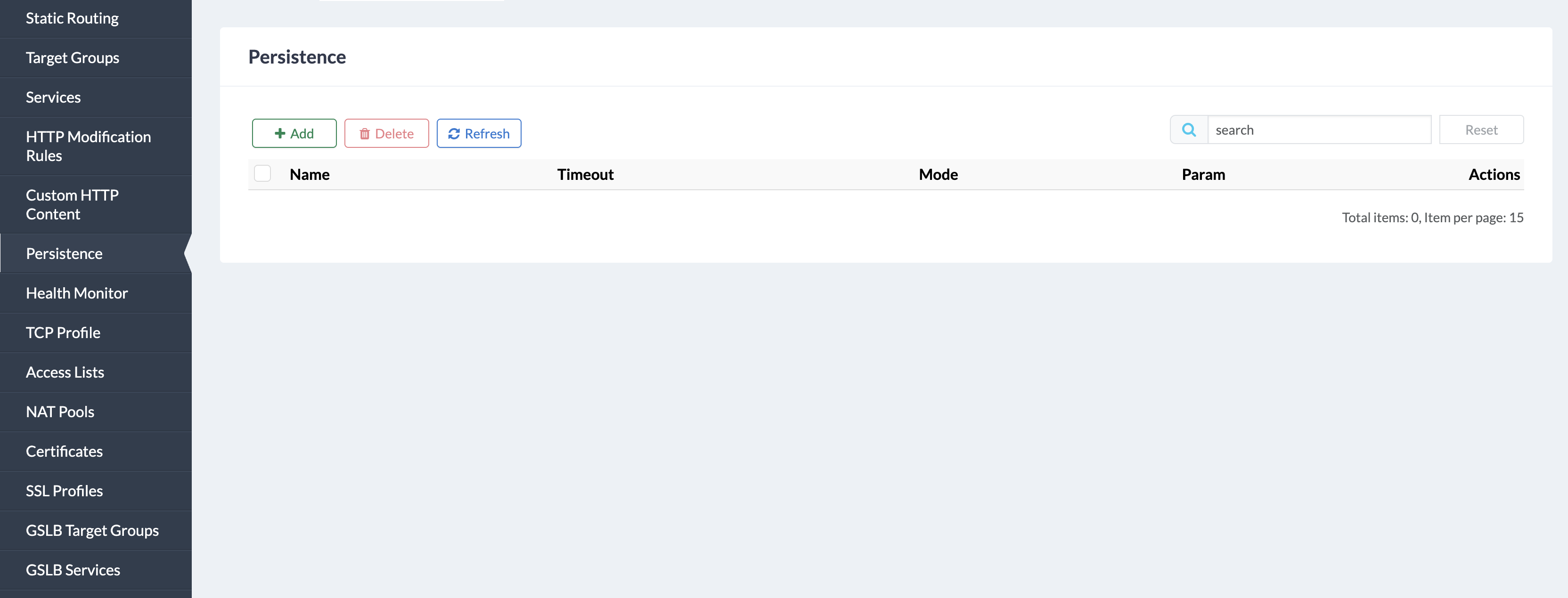Open GSLB Target Groups page

tap(92, 531)
